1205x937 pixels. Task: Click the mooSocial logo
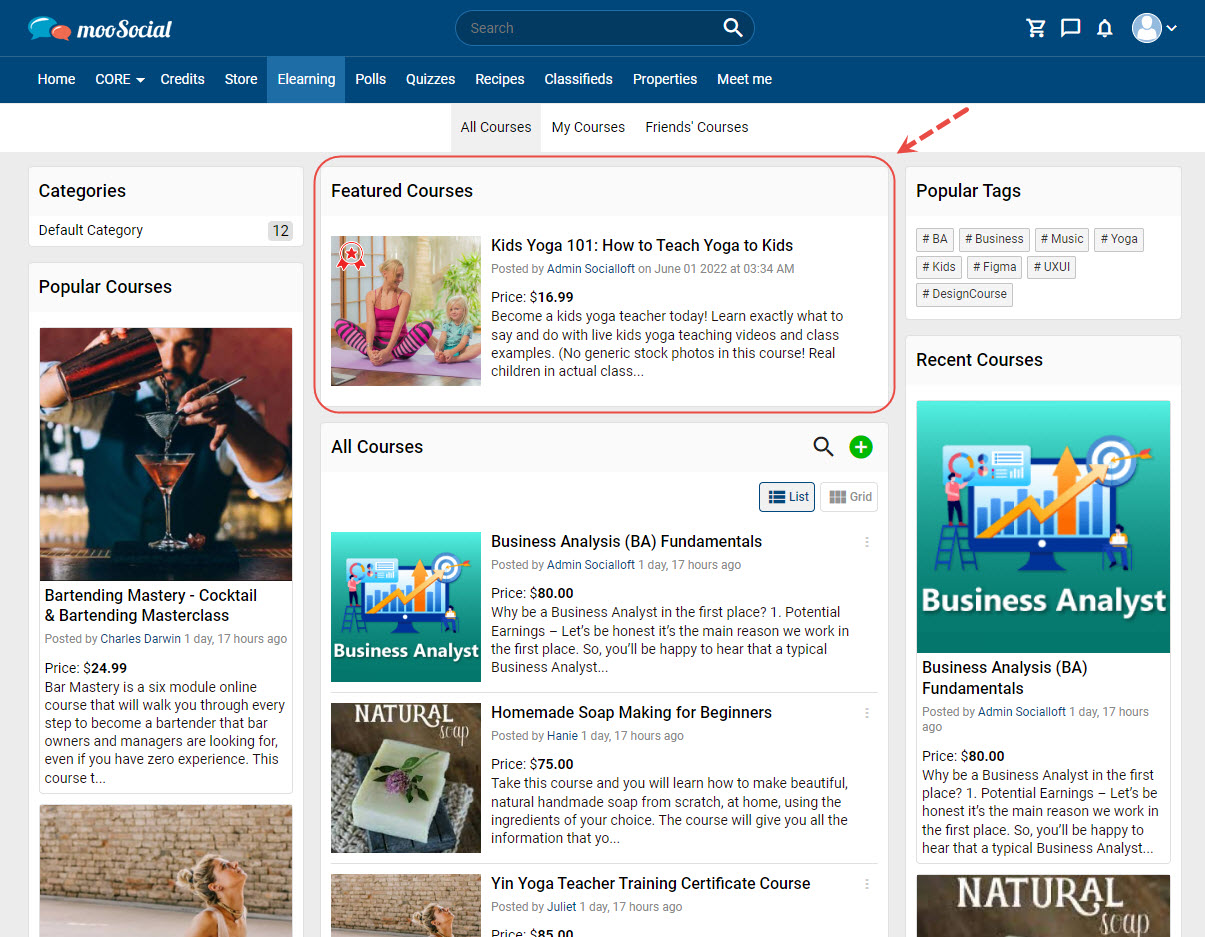[100, 28]
